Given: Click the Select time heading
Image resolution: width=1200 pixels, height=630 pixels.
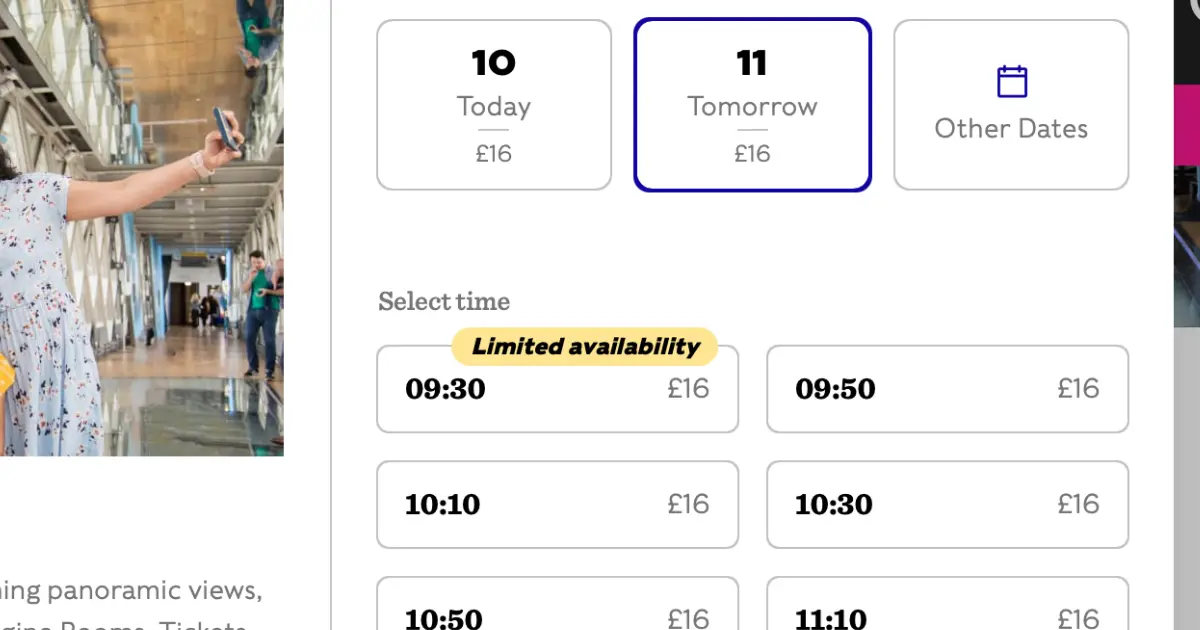Looking at the screenshot, I should click(x=444, y=302).
